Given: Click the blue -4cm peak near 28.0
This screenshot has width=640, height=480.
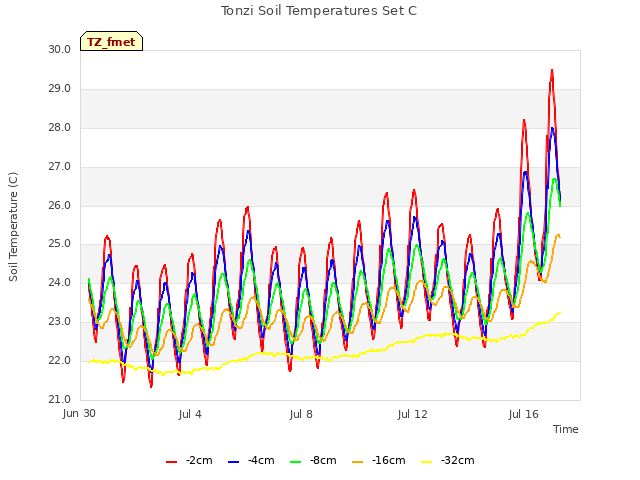Looking at the screenshot, I should tap(552, 129).
